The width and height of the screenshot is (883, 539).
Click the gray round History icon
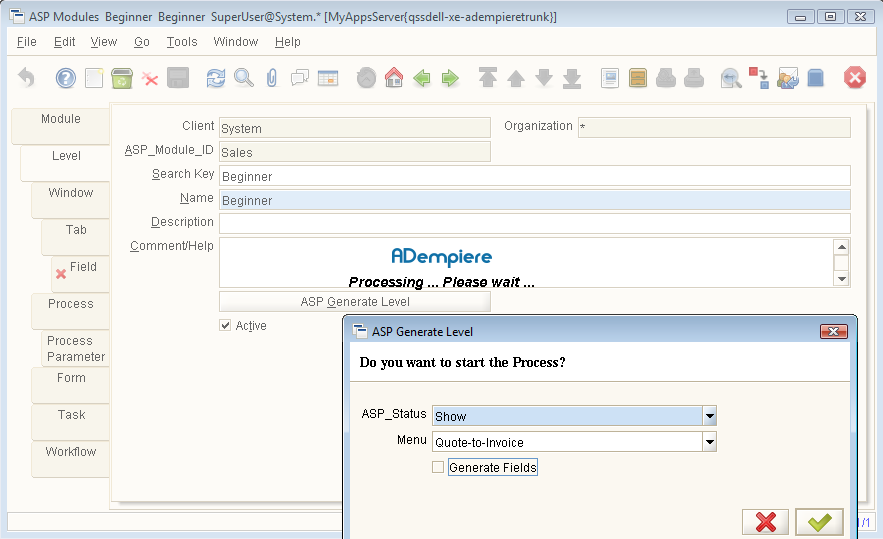(x=366, y=78)
